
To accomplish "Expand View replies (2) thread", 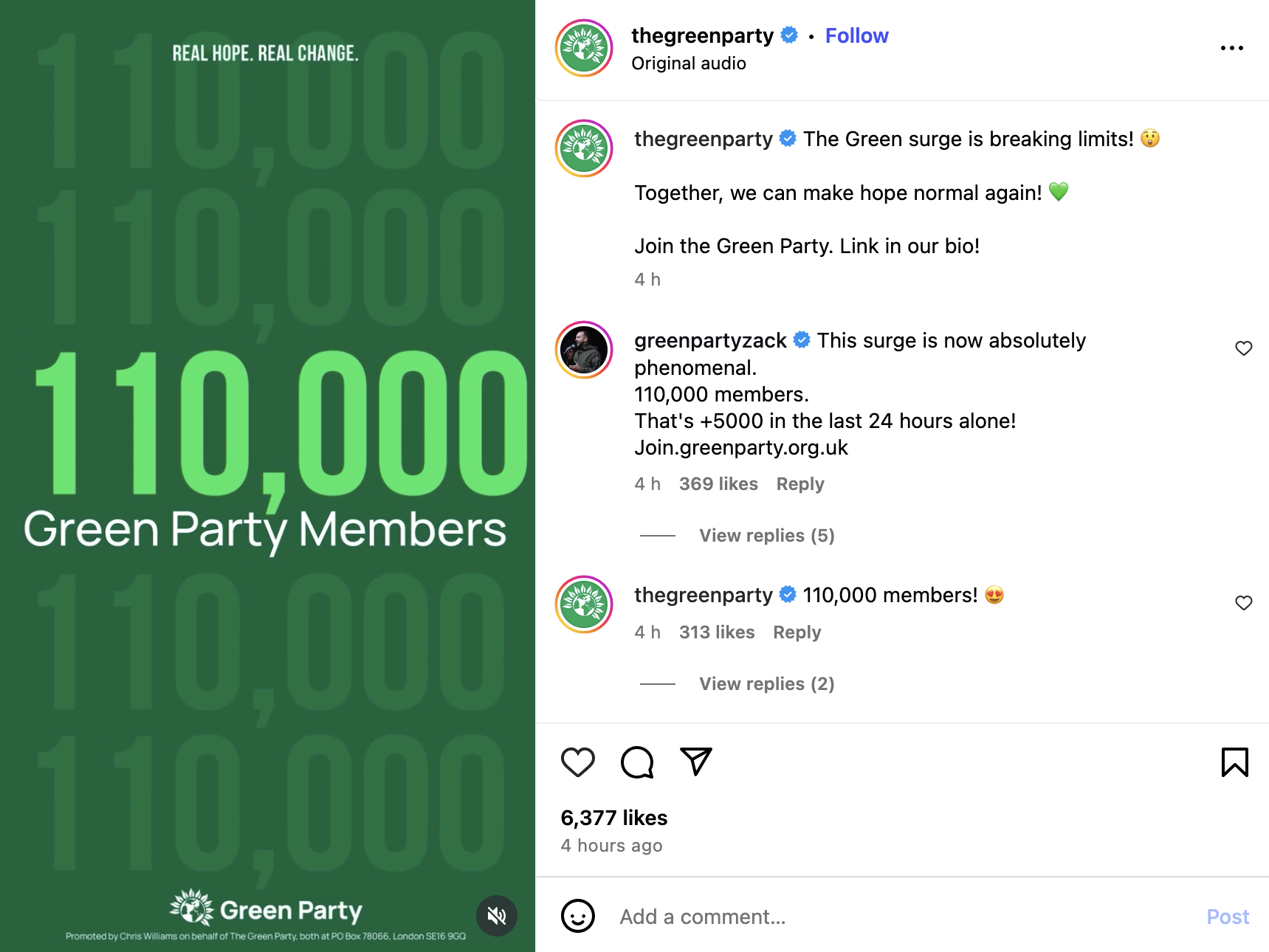I will click(766, 684).
